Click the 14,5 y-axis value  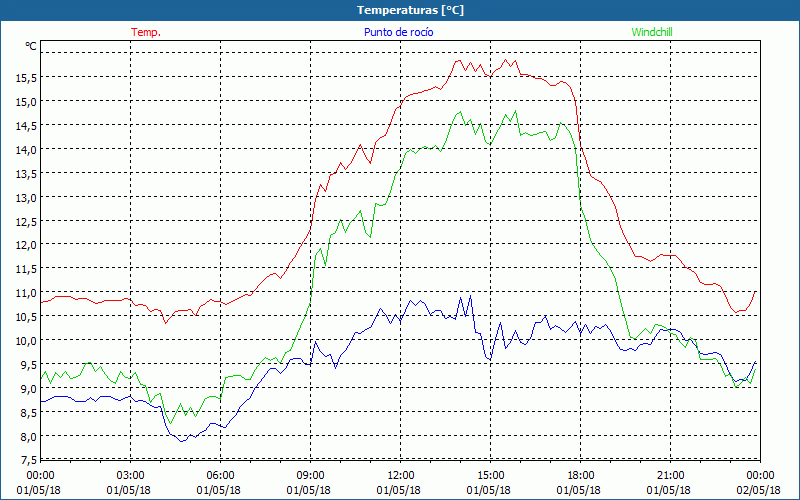coord(26,126)
